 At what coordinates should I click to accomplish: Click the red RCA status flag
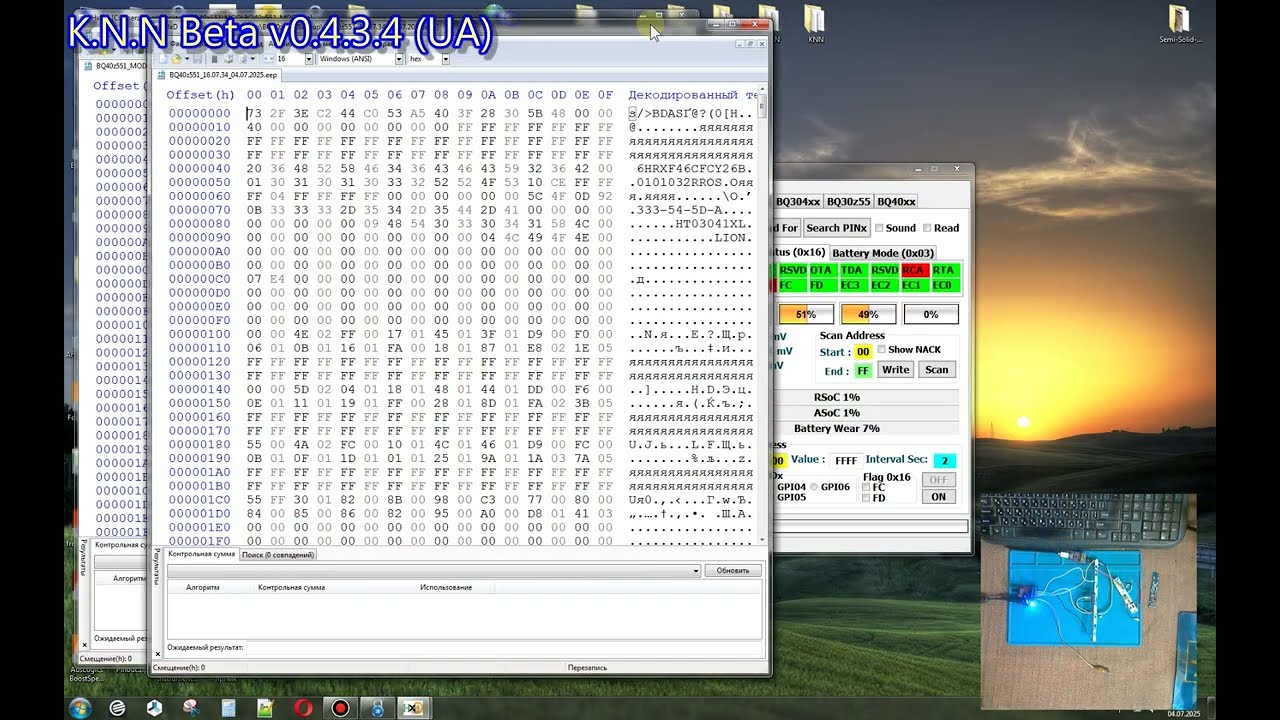click(x=913, y=270)
